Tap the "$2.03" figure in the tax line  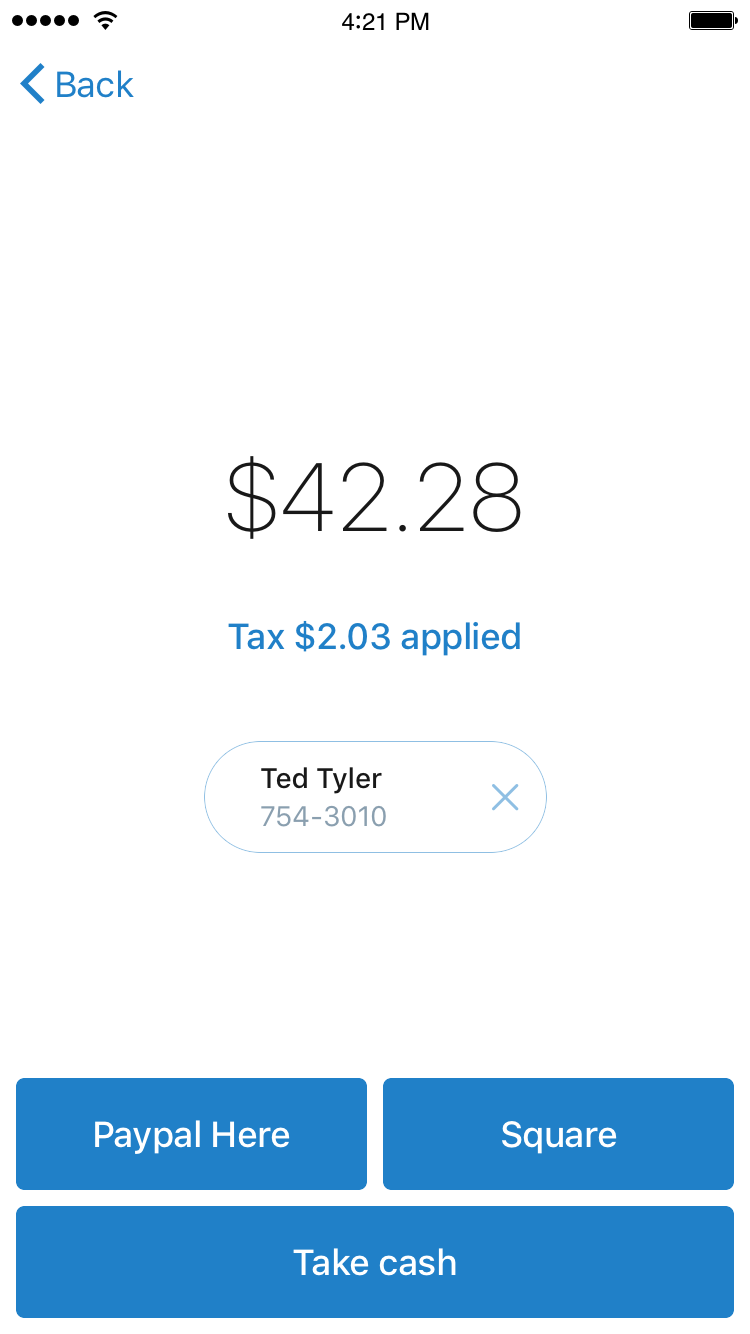[x=343, y=636]
